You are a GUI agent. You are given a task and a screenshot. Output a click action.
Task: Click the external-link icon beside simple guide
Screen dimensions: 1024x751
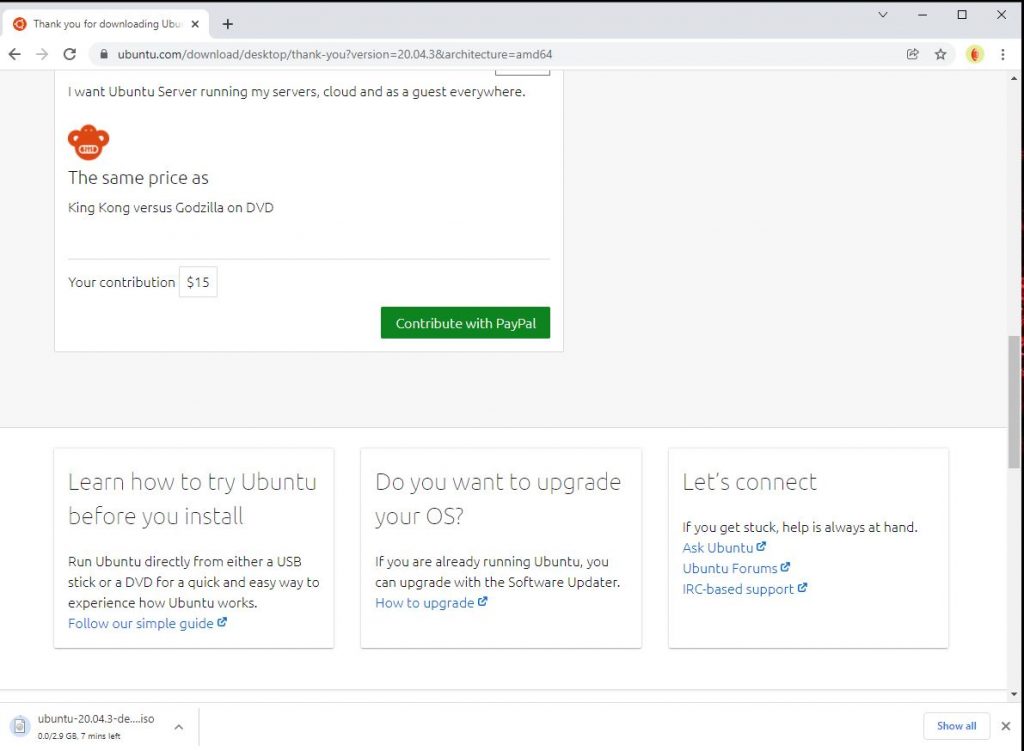point(222,622)
